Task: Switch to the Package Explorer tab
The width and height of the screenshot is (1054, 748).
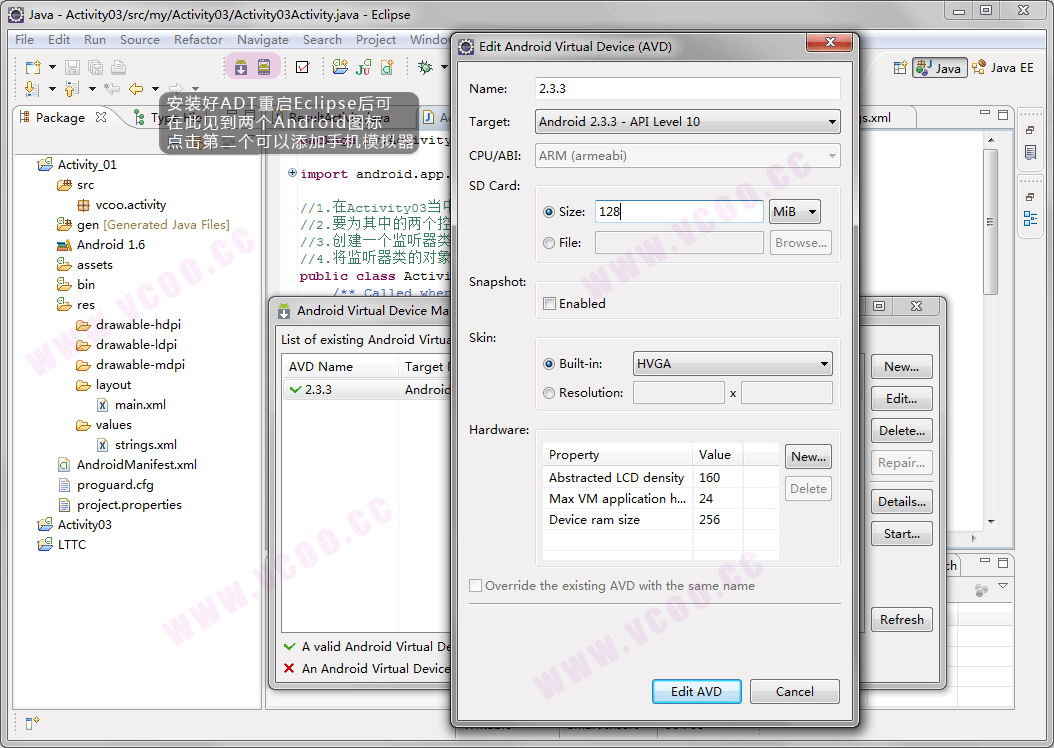Action: coord(60,118)
